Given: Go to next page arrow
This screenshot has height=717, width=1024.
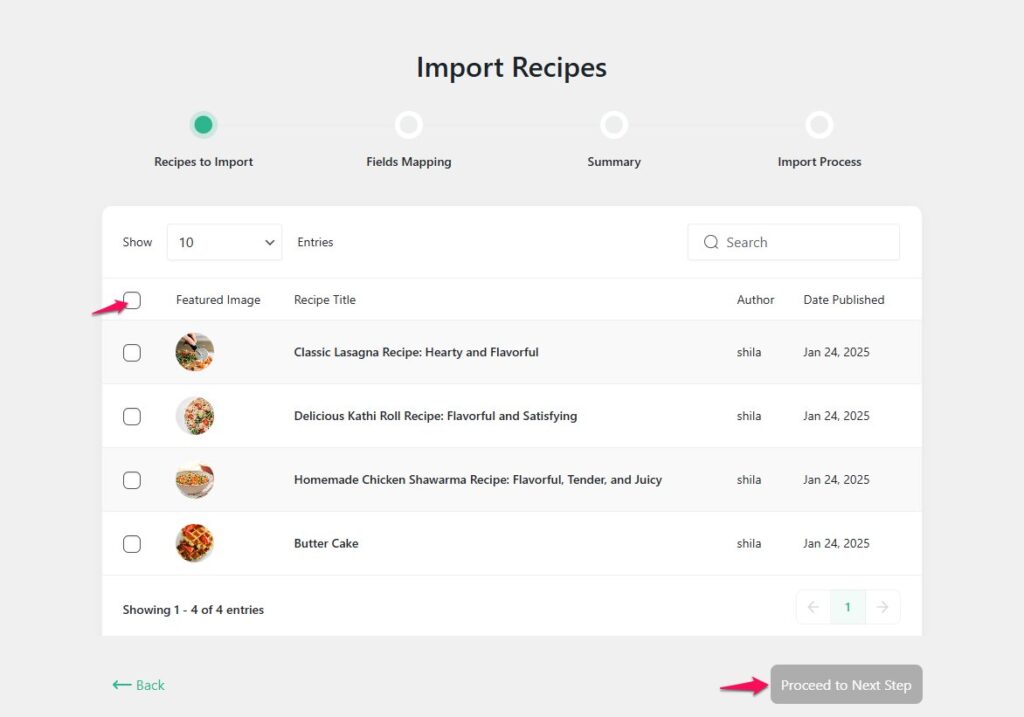Looking at the screenshot, I should point(883,607).
